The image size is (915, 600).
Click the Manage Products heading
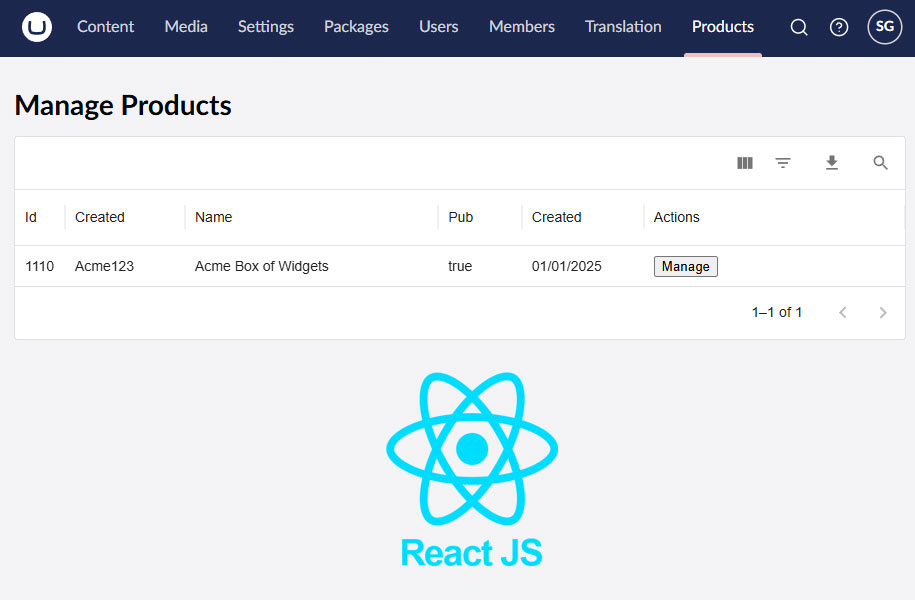pyautogui.click(x=123, y=106)
